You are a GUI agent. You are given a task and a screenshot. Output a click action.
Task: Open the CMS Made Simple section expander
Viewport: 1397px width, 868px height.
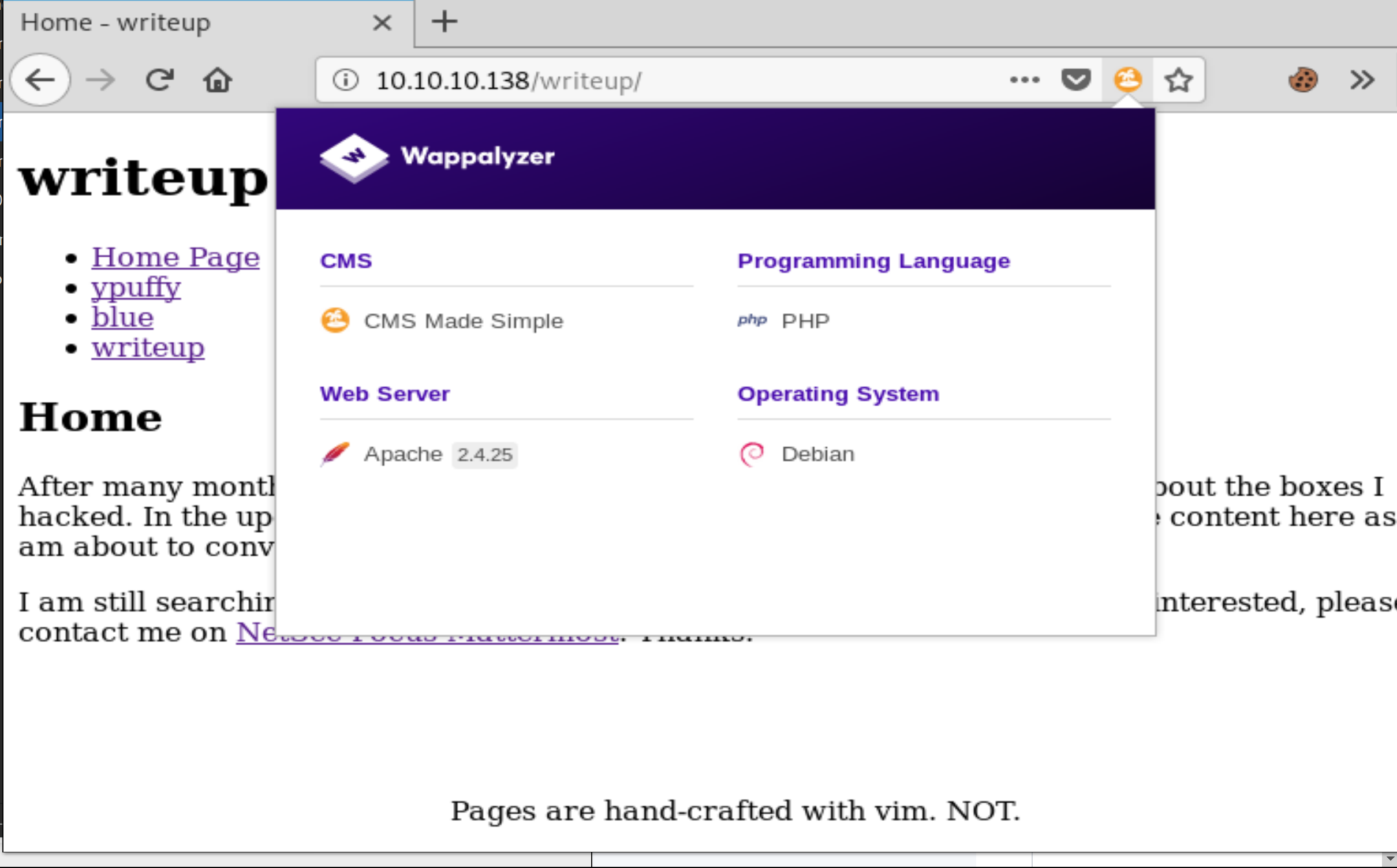(462, 320)
